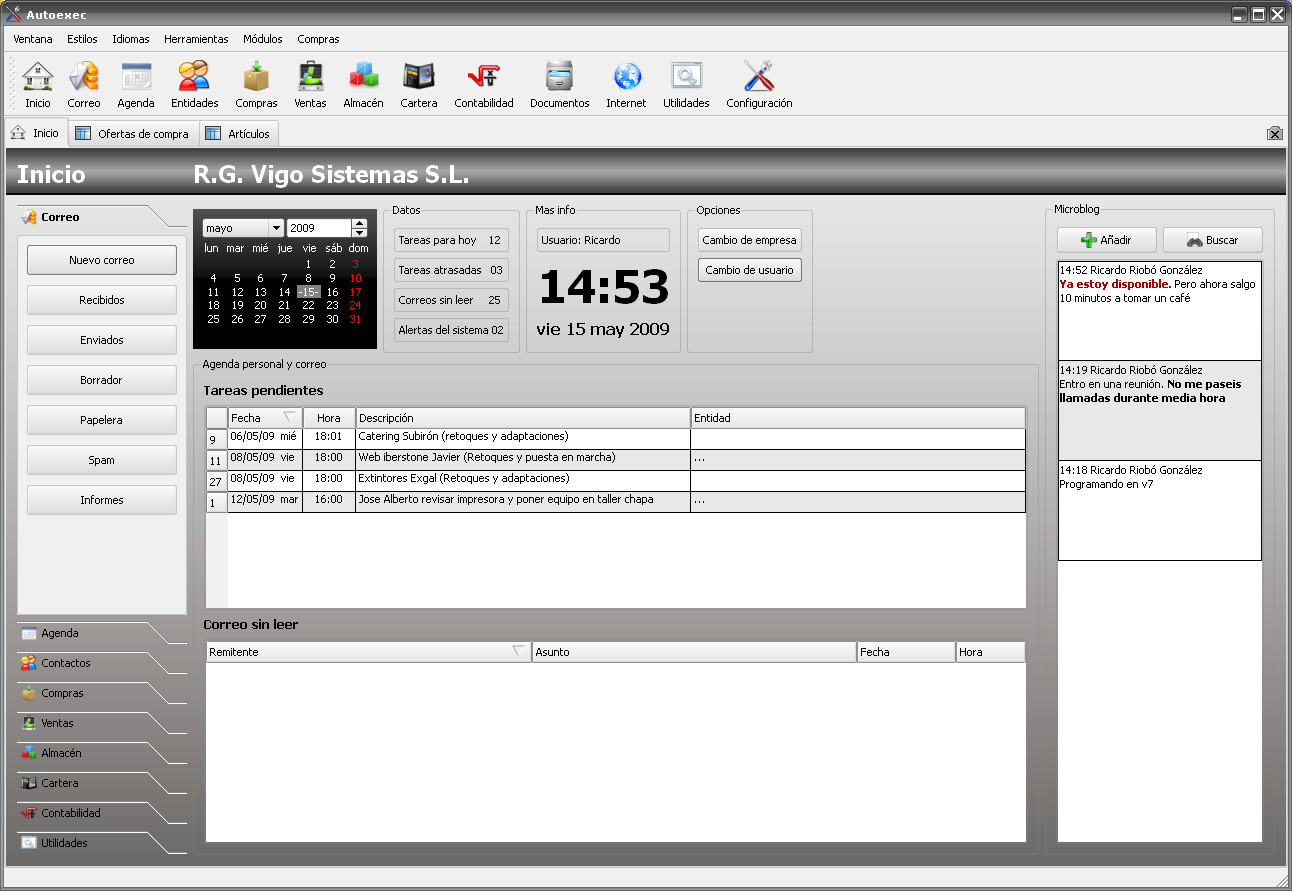Open the Agenda toolbar icon

coord(136,84)
